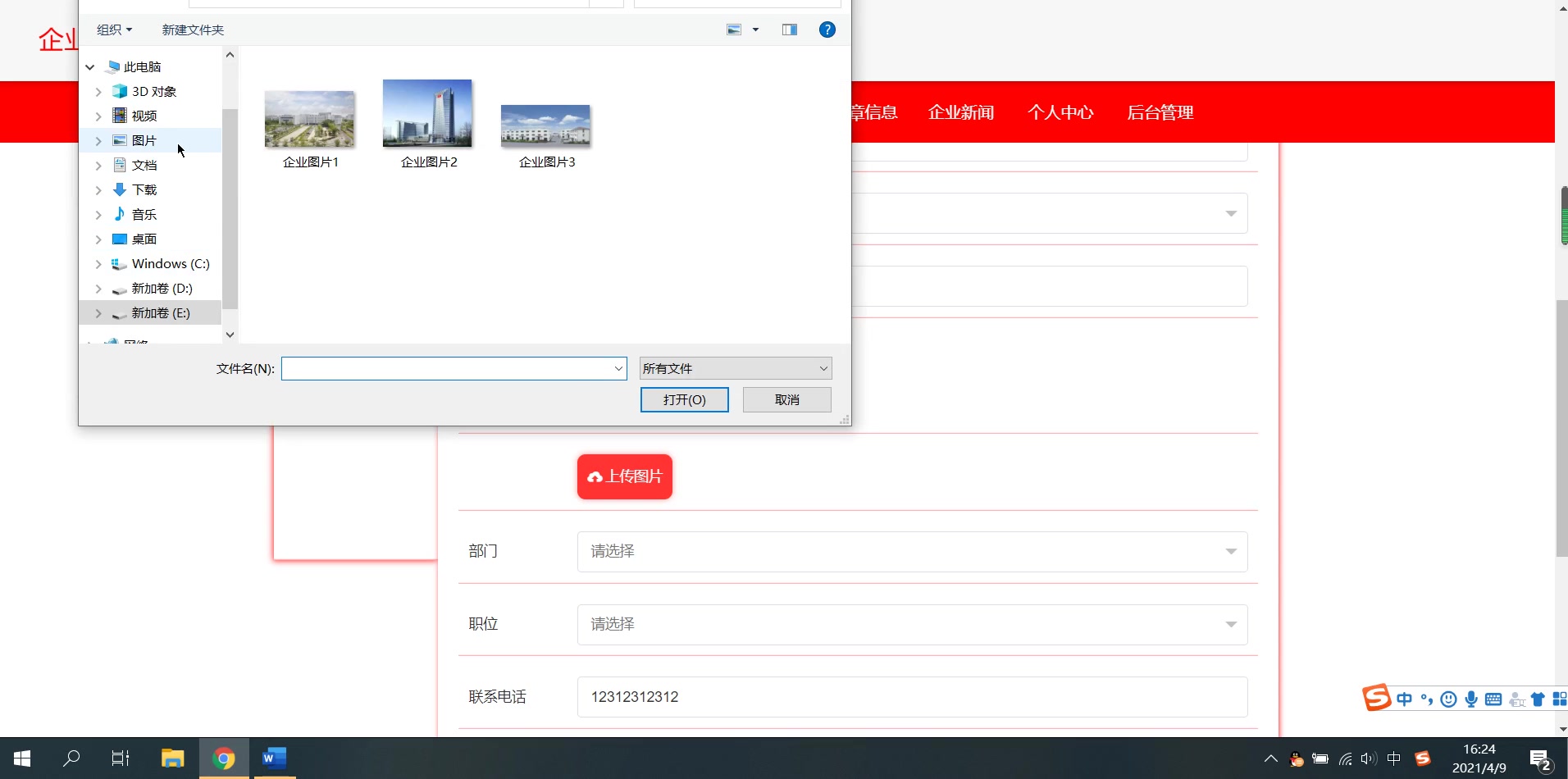
Task: Open Chrome from the taskbar
Action: pos(224,758)
